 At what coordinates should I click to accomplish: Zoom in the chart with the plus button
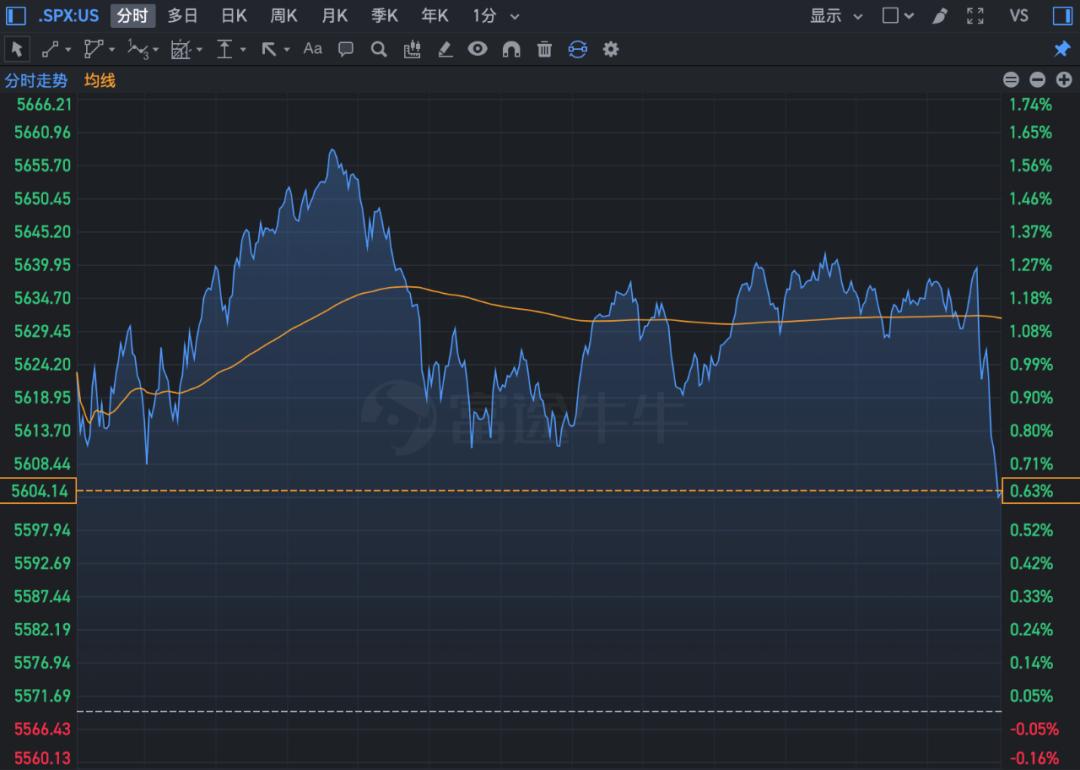[x=1064, y=80]
